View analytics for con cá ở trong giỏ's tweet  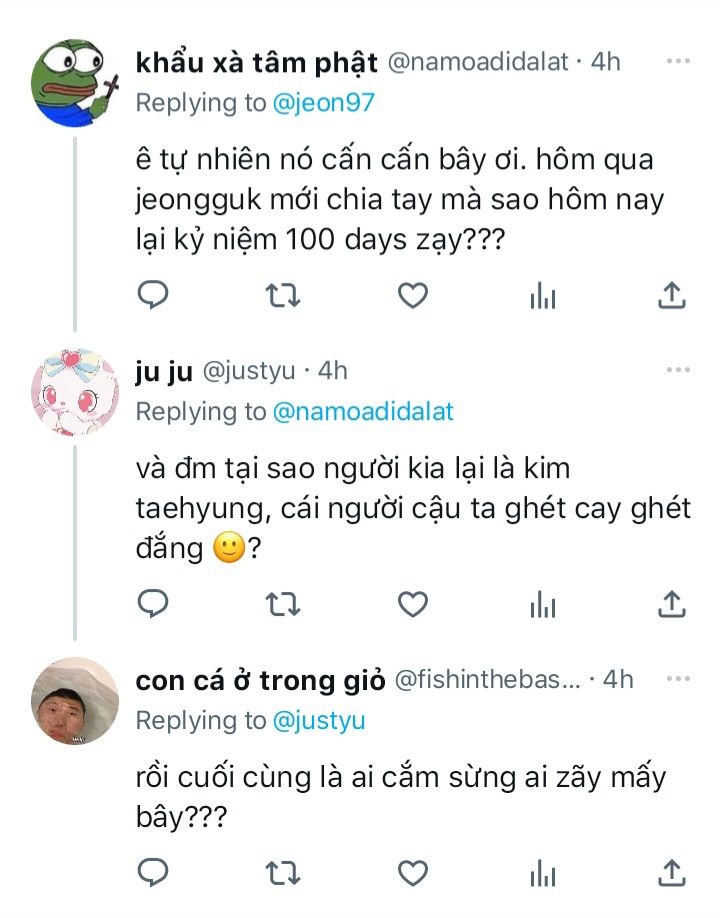pos(542,872)
